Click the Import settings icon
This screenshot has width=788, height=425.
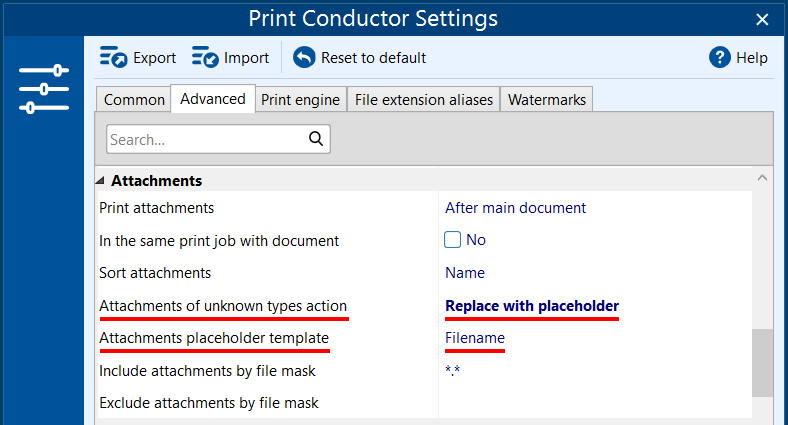(205, 57)
